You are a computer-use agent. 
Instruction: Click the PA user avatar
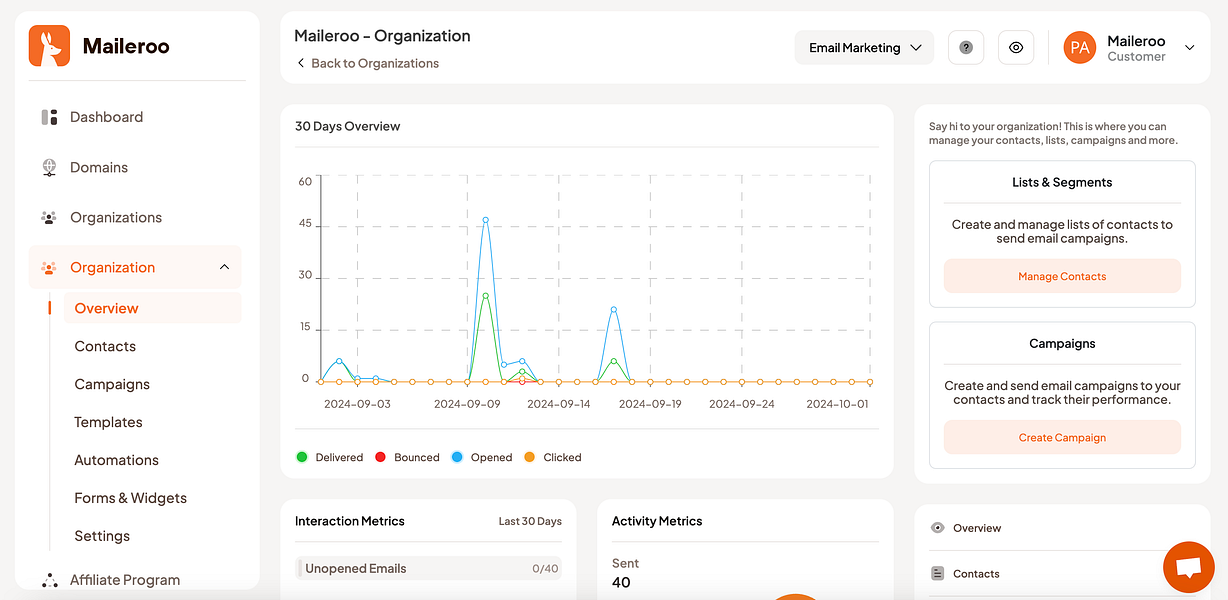(1080, 47)
